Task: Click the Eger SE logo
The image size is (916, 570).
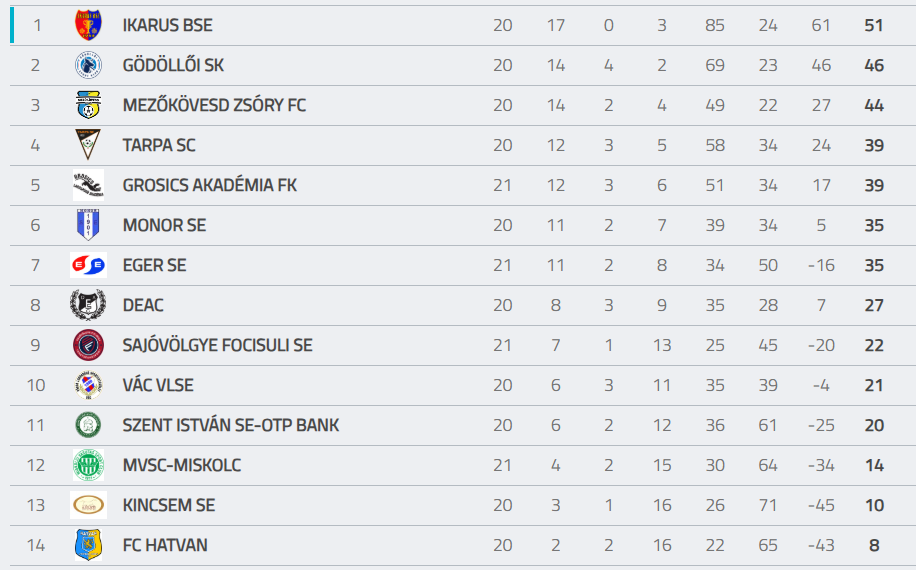Action: coord(88,265)
